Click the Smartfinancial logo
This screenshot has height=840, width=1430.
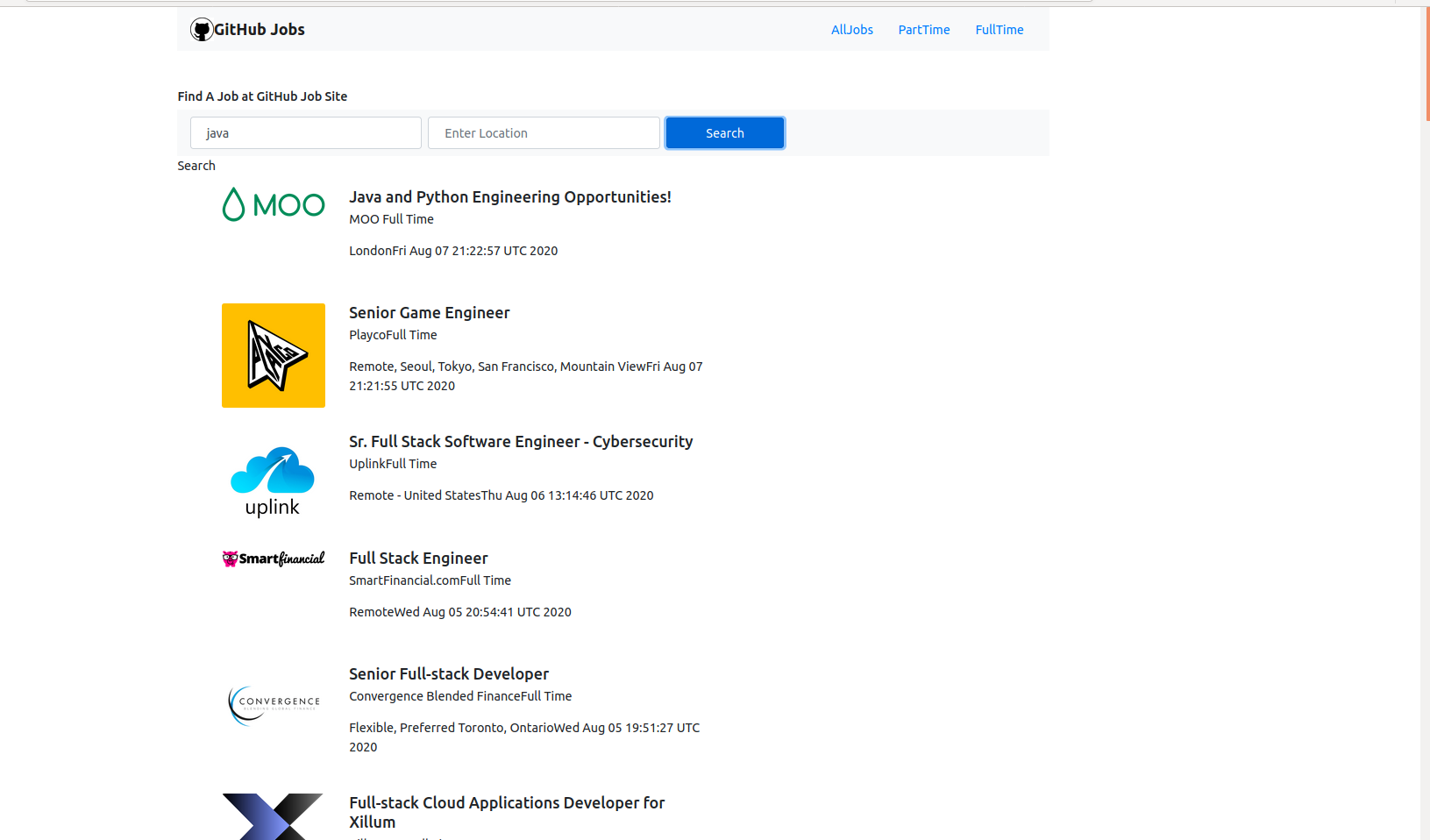[274, 559]
